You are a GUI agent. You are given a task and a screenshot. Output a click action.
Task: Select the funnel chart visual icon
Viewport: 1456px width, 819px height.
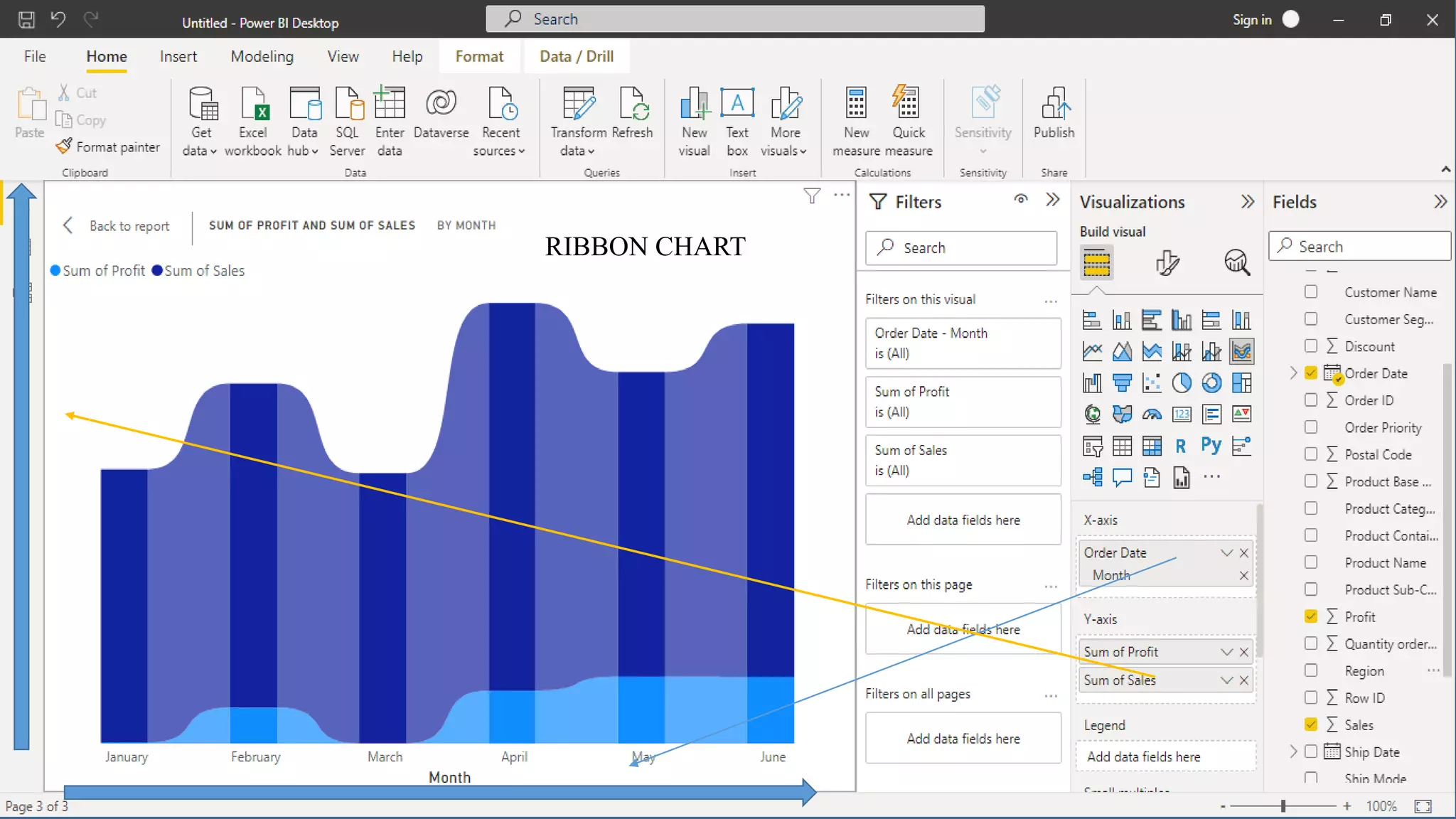(1122, 383)
